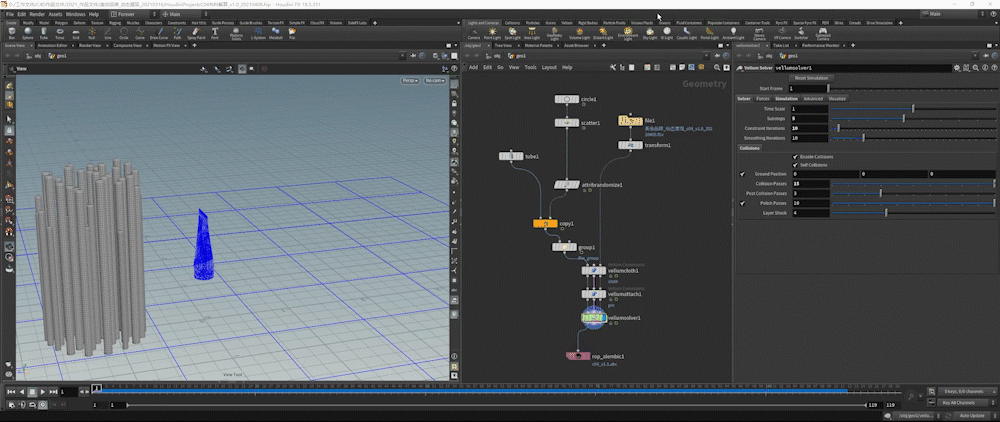
Task: Select the tube1 node in network
Action: pyautogui.click(x=511, y=156)
